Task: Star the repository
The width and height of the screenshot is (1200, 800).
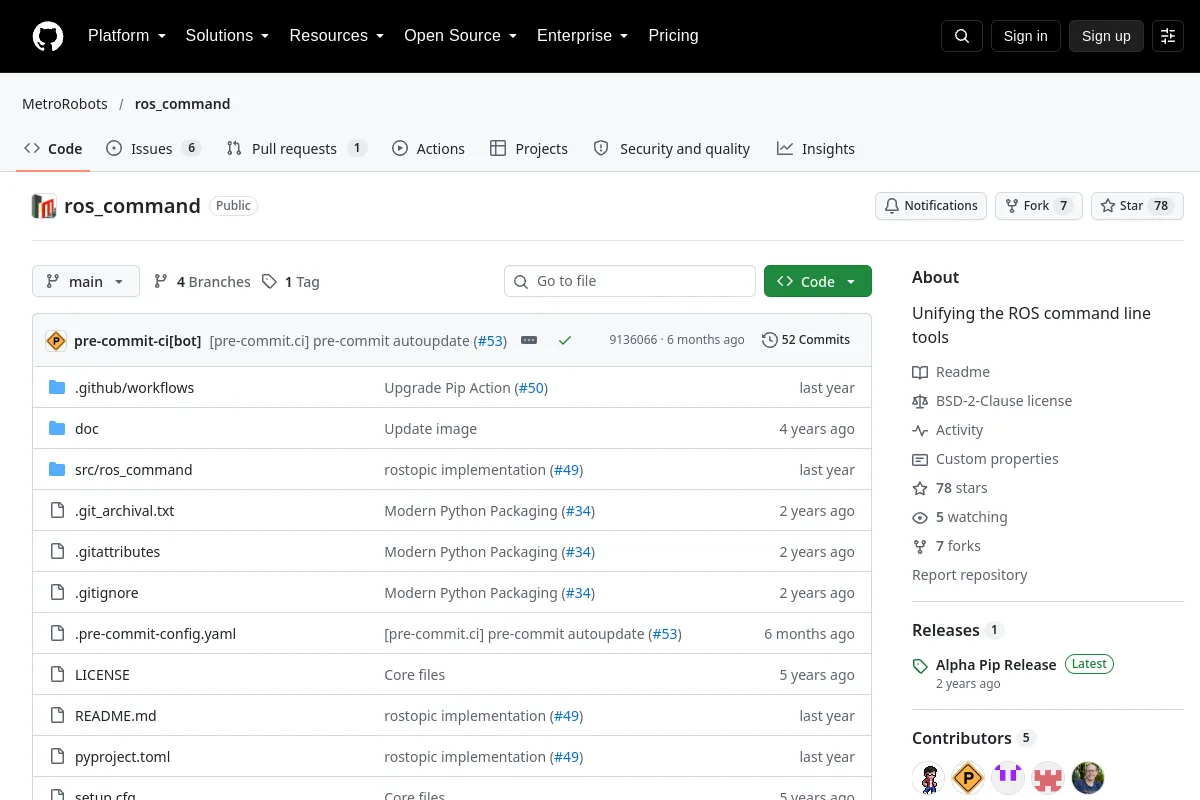Action: coord(1137,206)
